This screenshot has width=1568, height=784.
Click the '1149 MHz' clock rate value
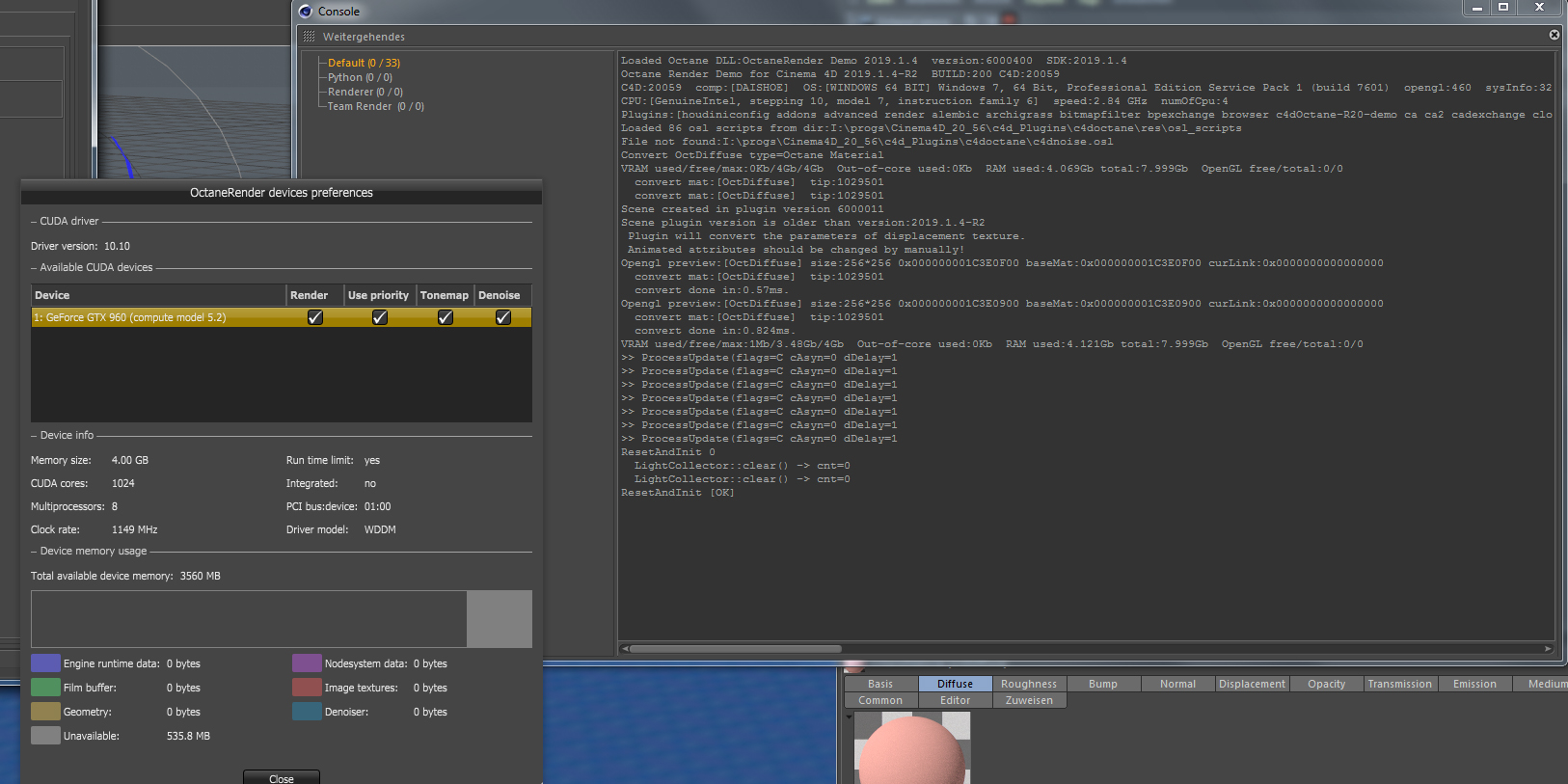pos(135,529)
